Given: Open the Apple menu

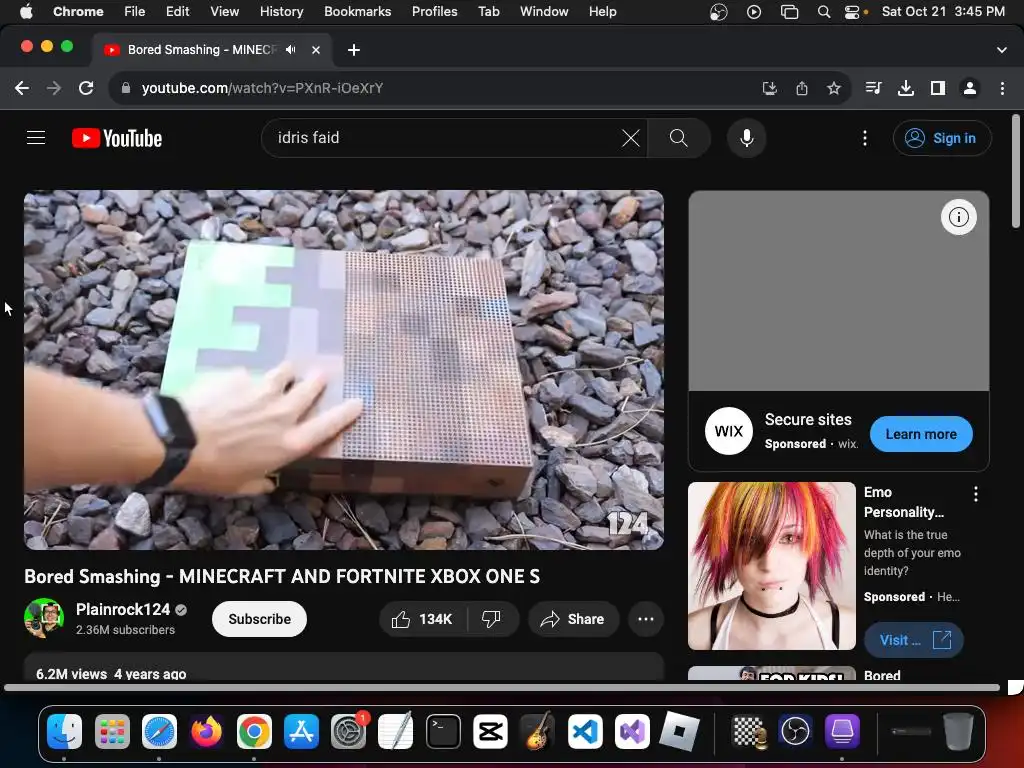Looking at the screenshot, I should click(26, 11).
